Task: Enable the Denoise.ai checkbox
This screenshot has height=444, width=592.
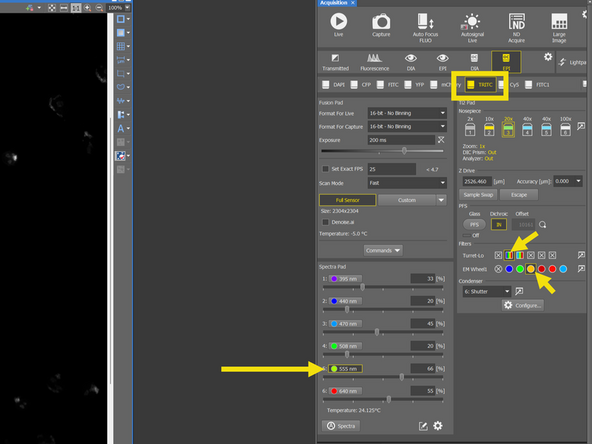Action: coord(325,222)
